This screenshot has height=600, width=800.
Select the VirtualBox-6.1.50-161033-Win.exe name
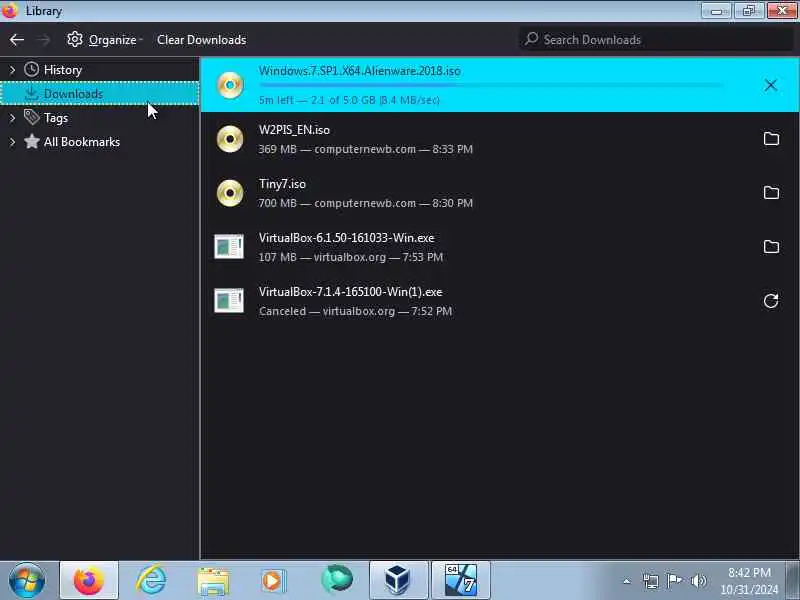346,238
